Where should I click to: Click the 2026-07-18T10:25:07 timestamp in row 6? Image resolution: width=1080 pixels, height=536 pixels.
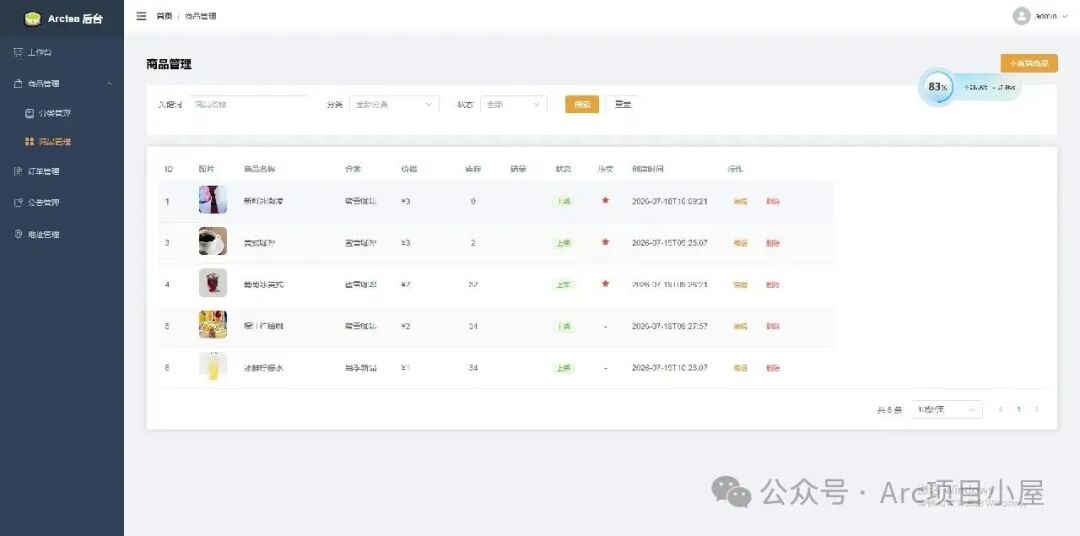[670, 368]
